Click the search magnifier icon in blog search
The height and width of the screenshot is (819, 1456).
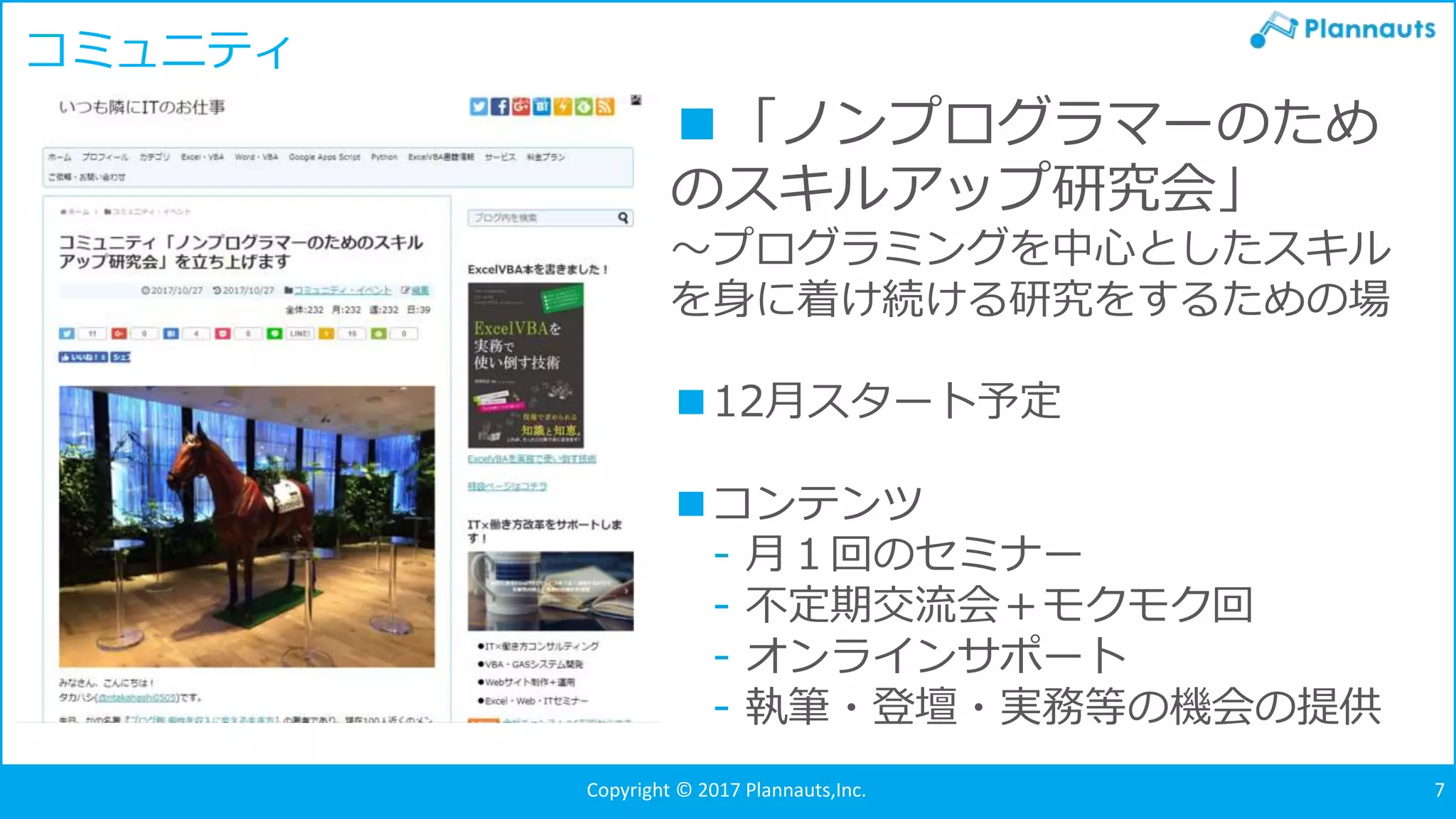tap(623, 218)
